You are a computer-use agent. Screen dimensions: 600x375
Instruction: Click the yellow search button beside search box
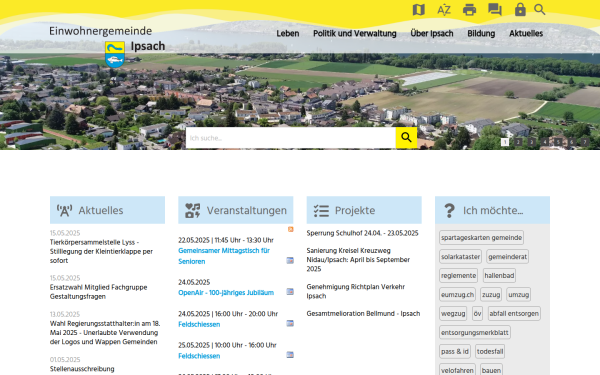(406, 137)
